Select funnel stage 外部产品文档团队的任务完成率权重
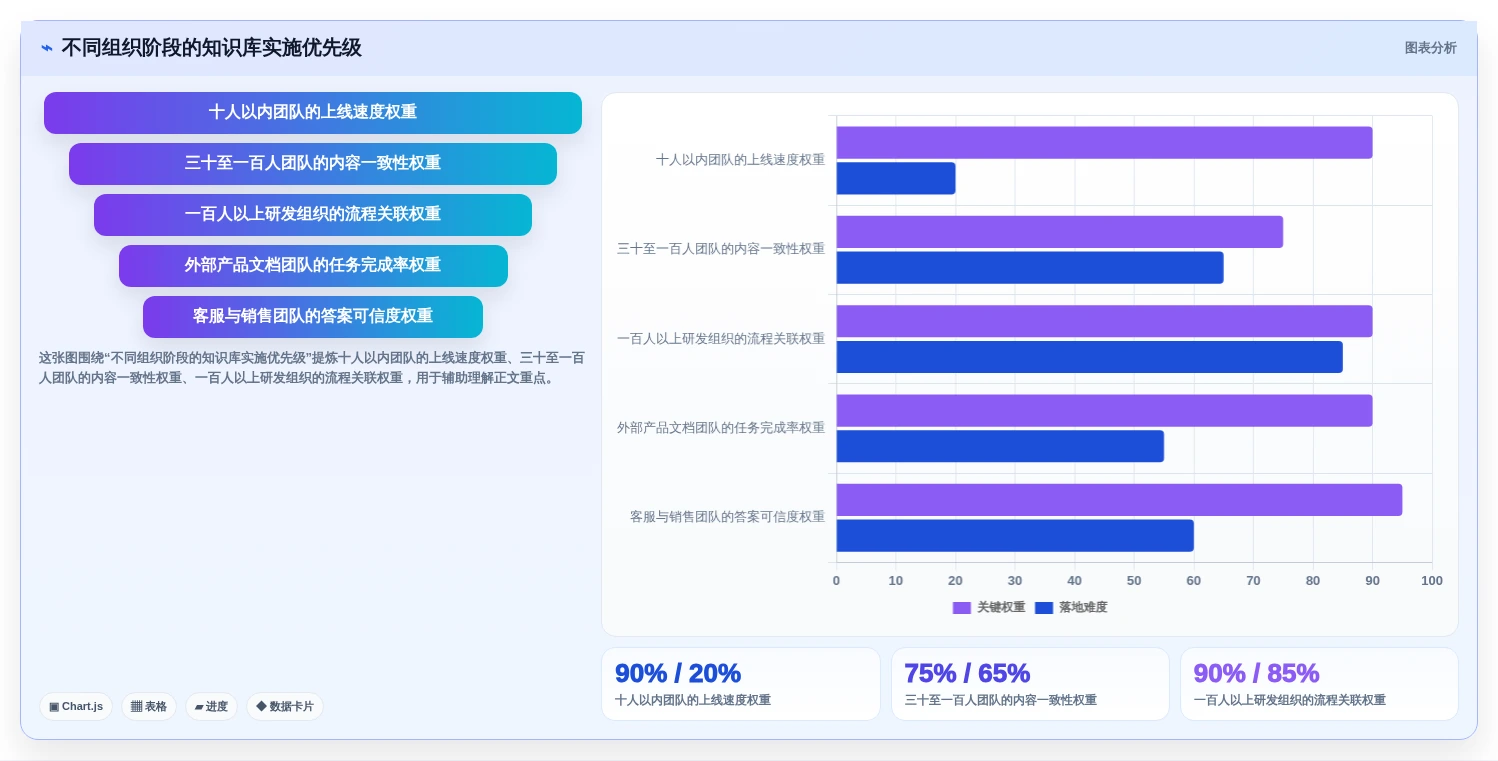 click(x=313, y=266)
